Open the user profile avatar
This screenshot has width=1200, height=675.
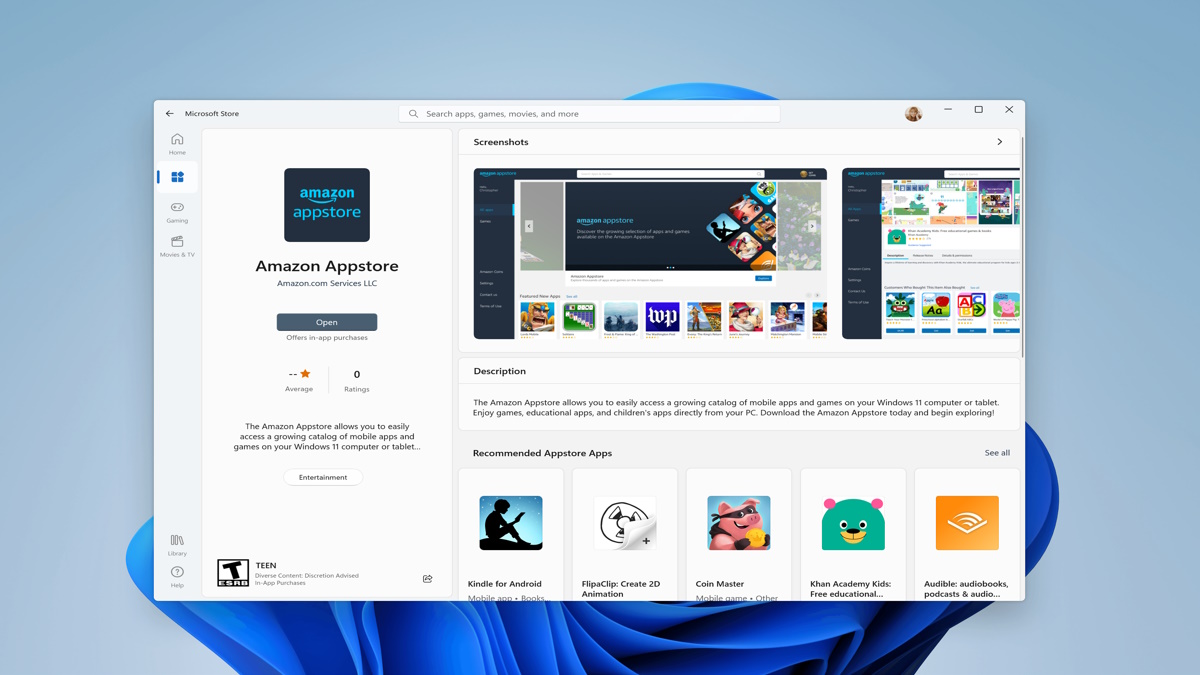[913, 113]
